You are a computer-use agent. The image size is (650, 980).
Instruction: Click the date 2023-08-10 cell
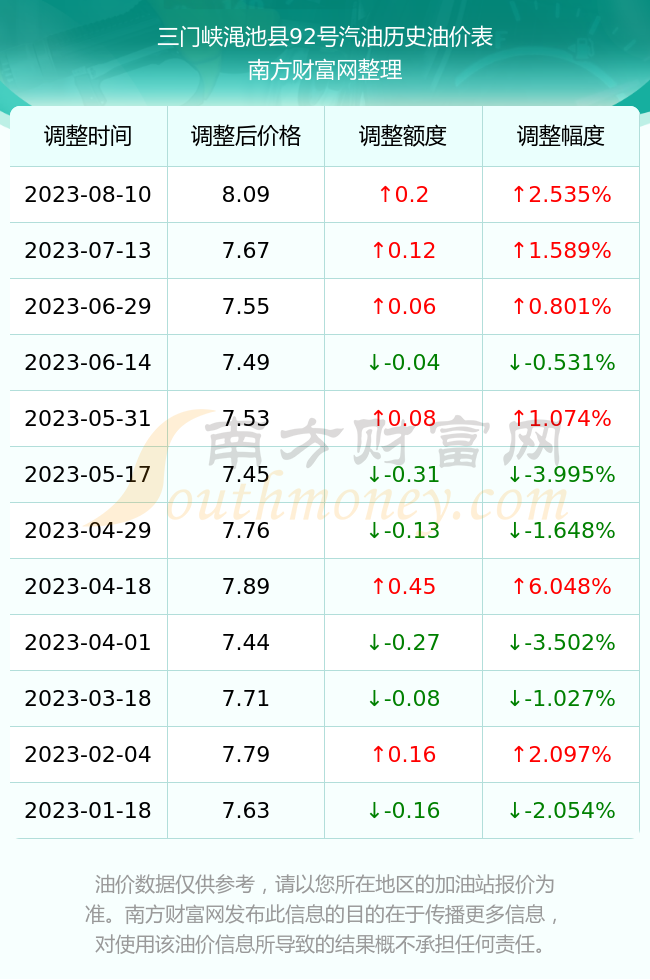[x=88, y=194]
